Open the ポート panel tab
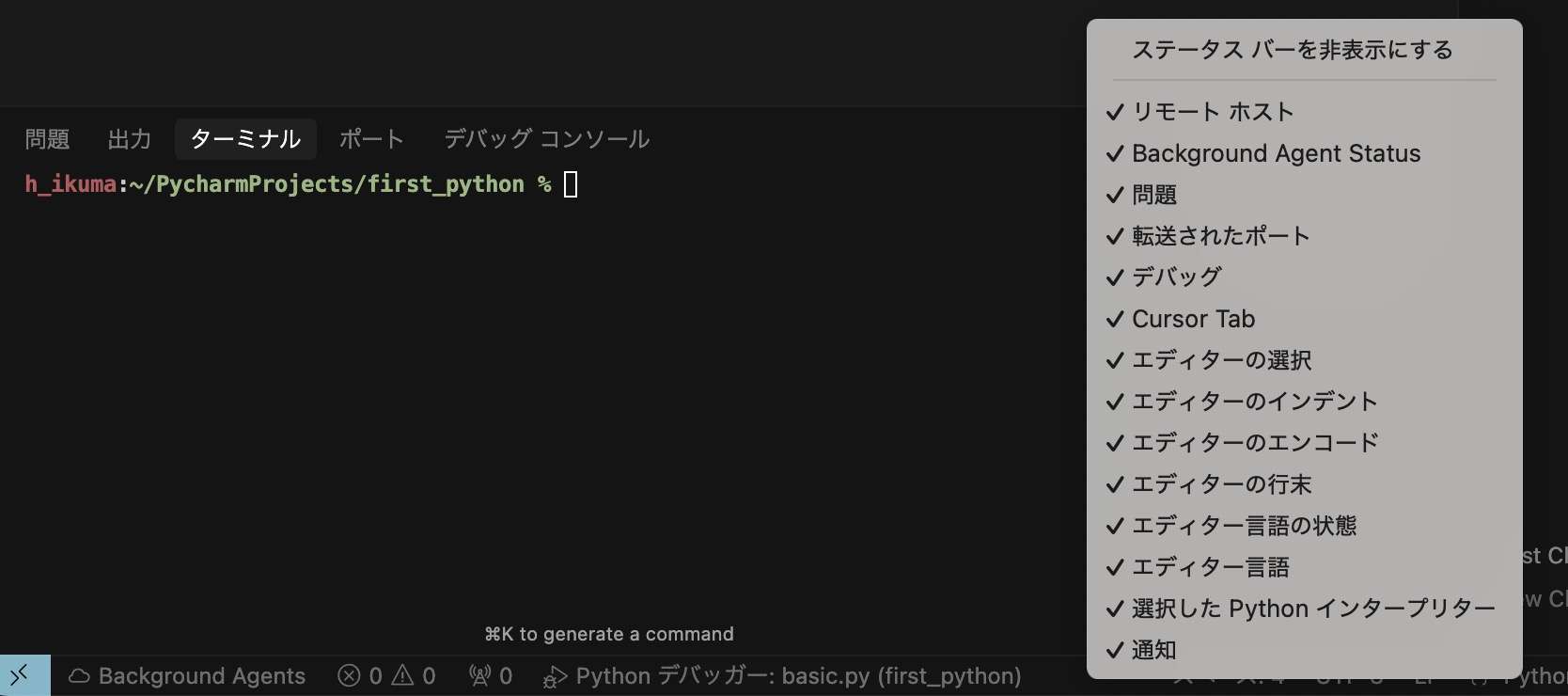 pos(372,139)
